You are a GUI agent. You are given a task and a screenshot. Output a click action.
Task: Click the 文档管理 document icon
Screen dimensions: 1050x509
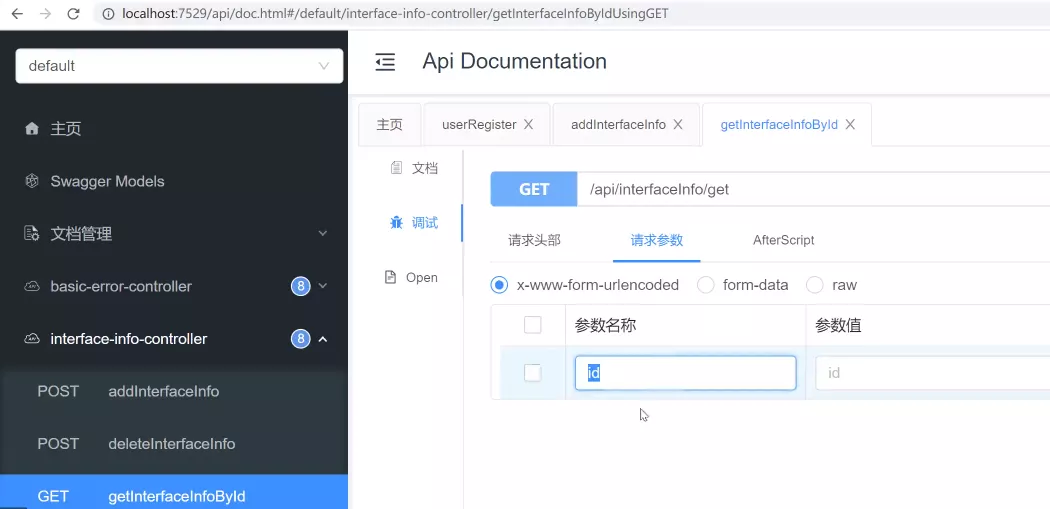point(31,234)
